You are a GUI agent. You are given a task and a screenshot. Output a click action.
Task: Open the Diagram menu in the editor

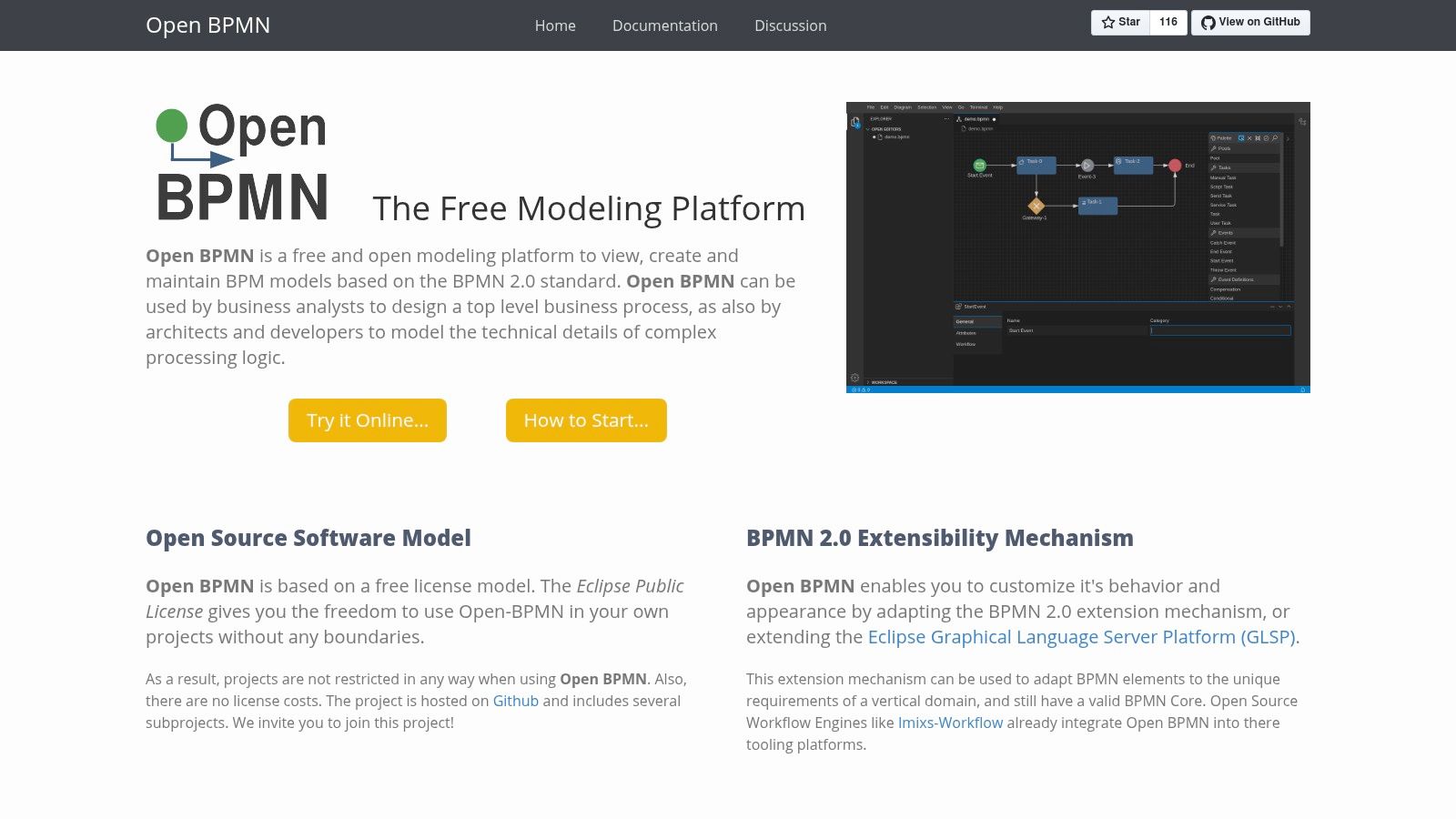(x=902, y=106)
